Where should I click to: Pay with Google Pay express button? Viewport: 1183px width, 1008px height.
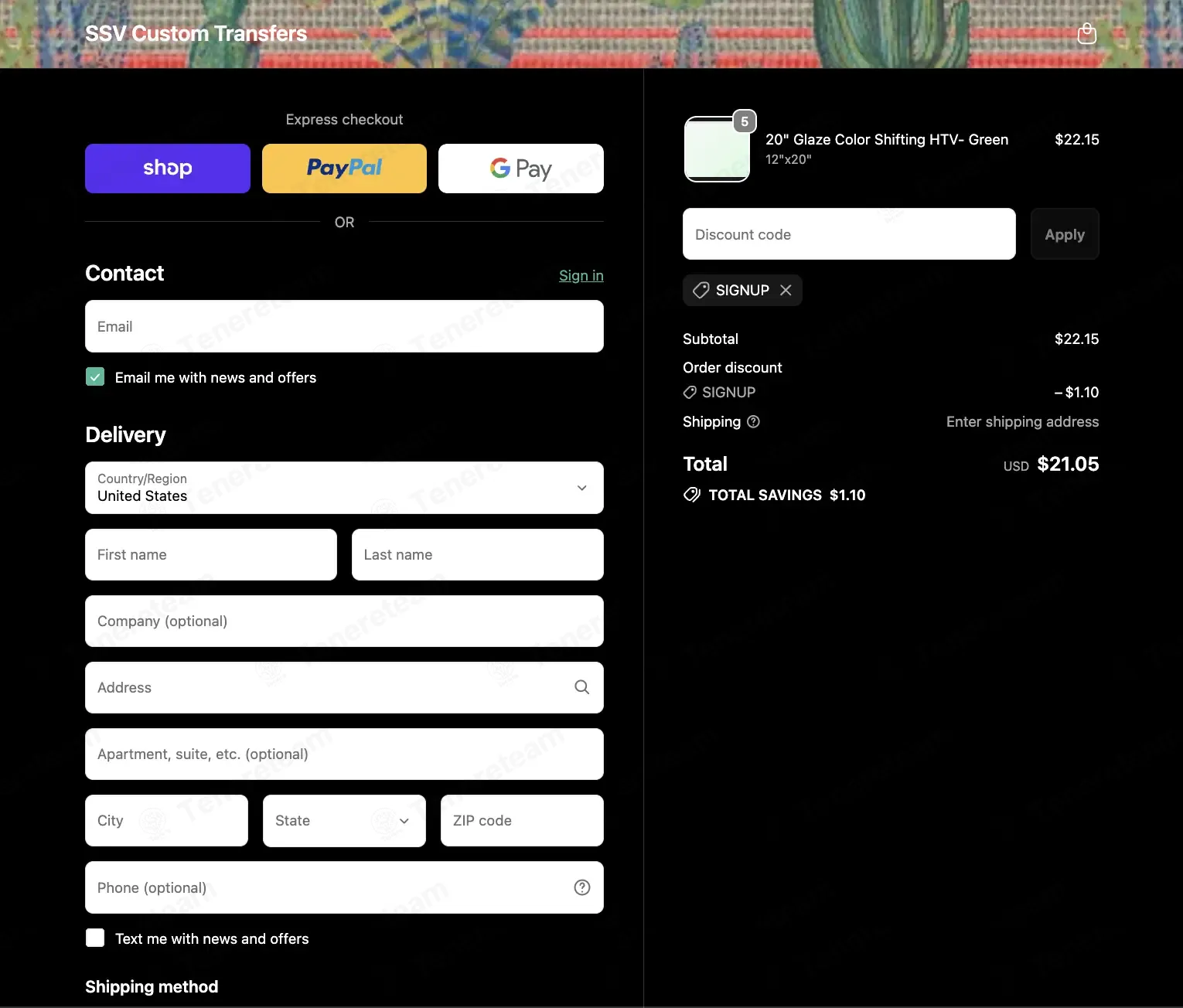[x=521, y=169]
